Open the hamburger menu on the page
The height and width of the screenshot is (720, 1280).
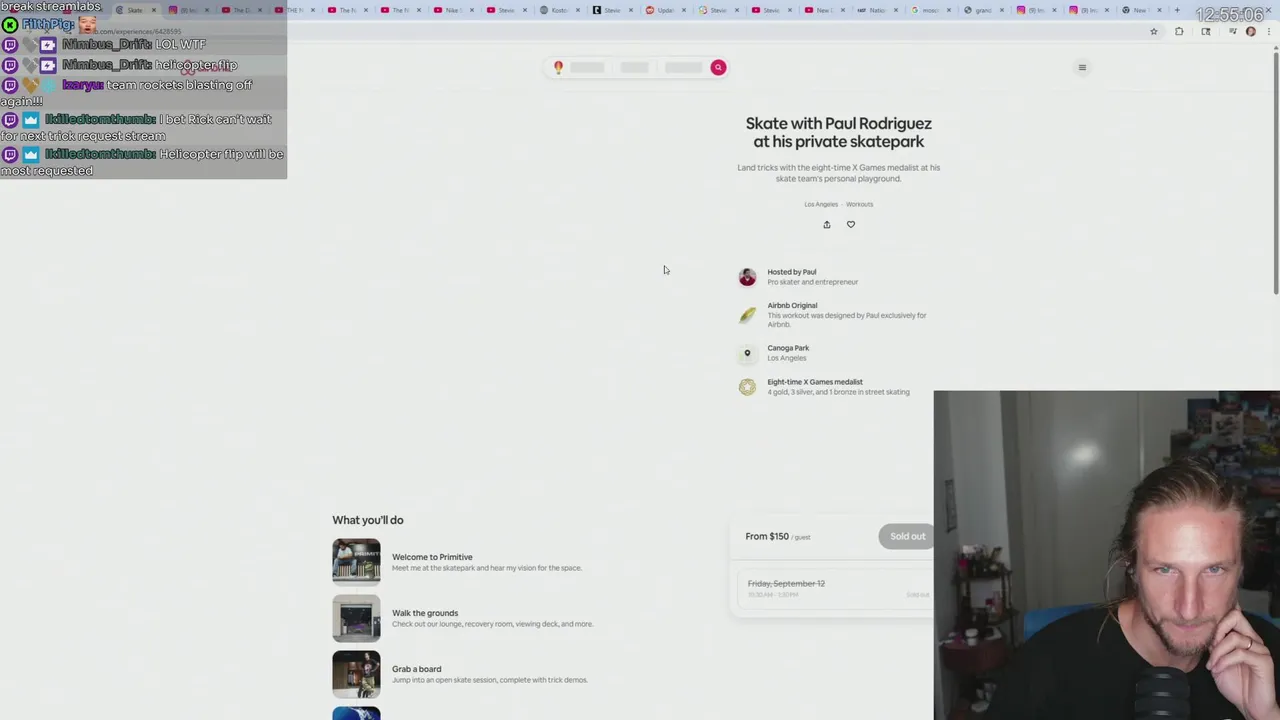[1082, 67]
